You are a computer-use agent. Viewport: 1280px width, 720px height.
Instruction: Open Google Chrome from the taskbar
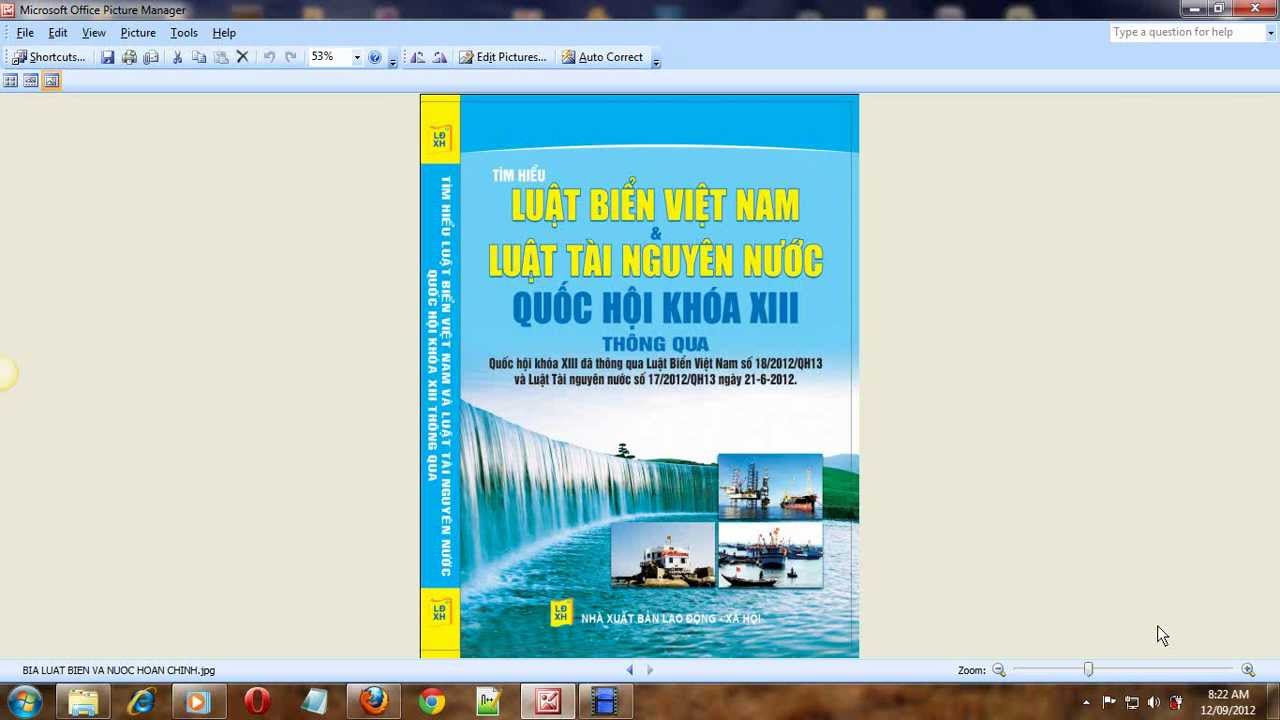click(432, 702)
